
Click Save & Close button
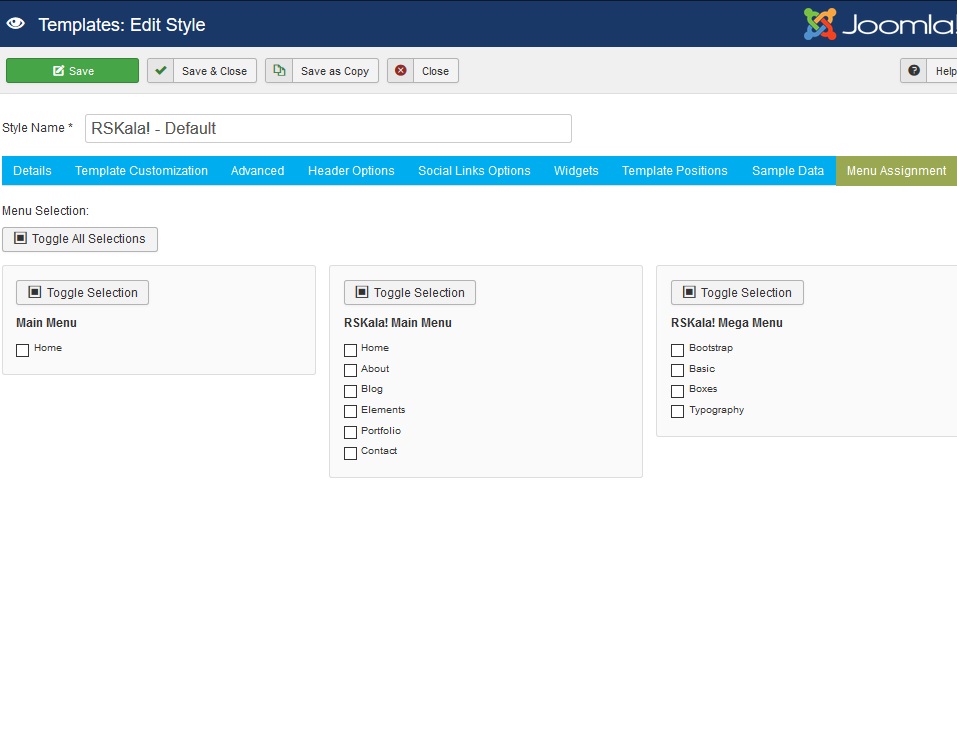pos(202,71)
